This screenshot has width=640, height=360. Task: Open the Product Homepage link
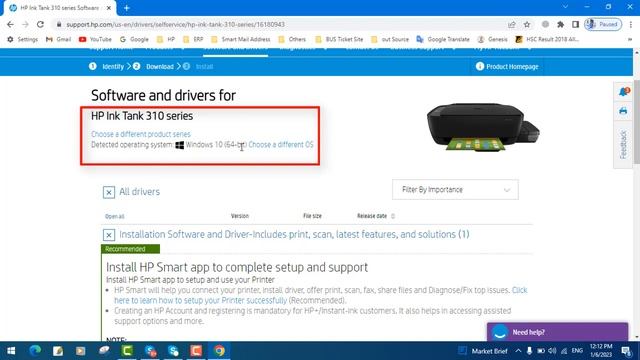(x=507, y=67)
